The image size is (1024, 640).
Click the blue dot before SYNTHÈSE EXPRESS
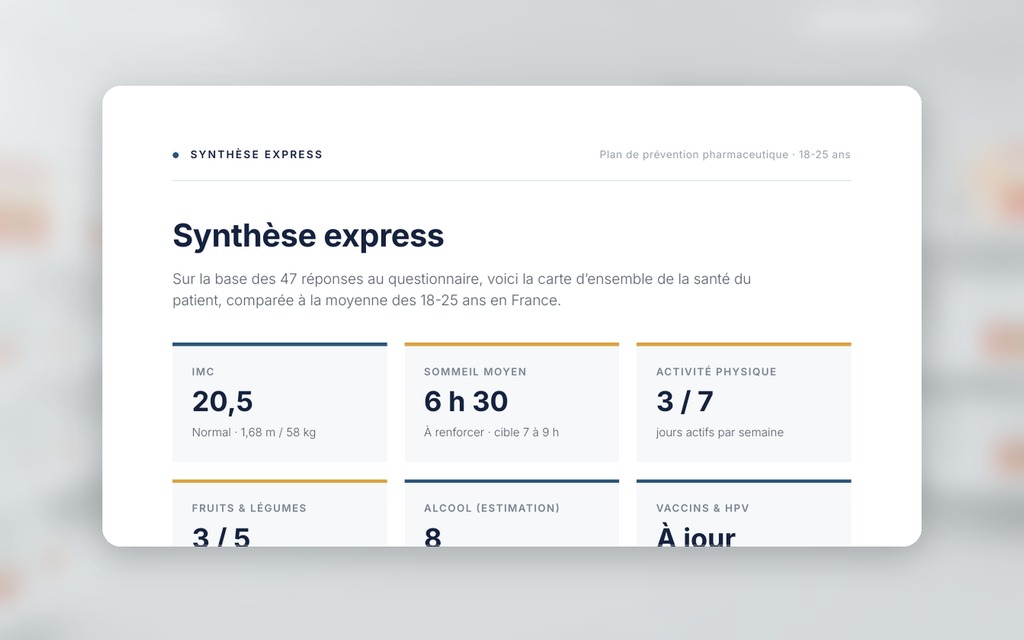(x=176, y=155)
